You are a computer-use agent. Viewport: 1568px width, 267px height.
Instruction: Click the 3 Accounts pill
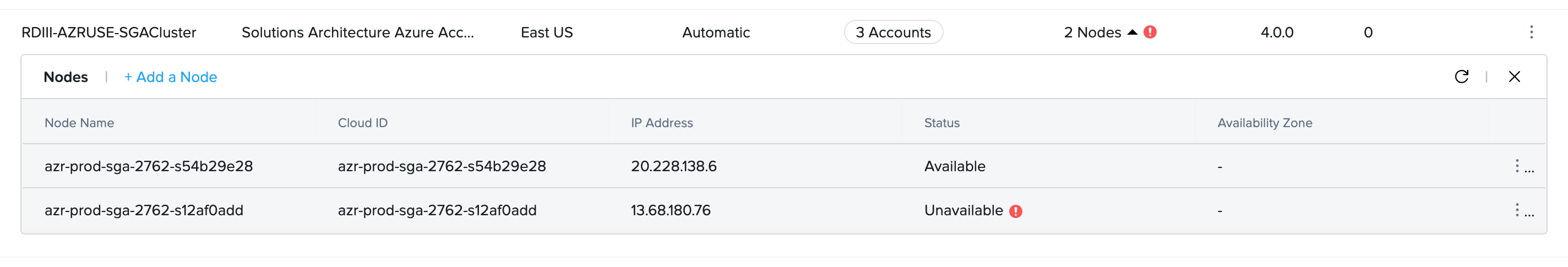tap(893, 32)
